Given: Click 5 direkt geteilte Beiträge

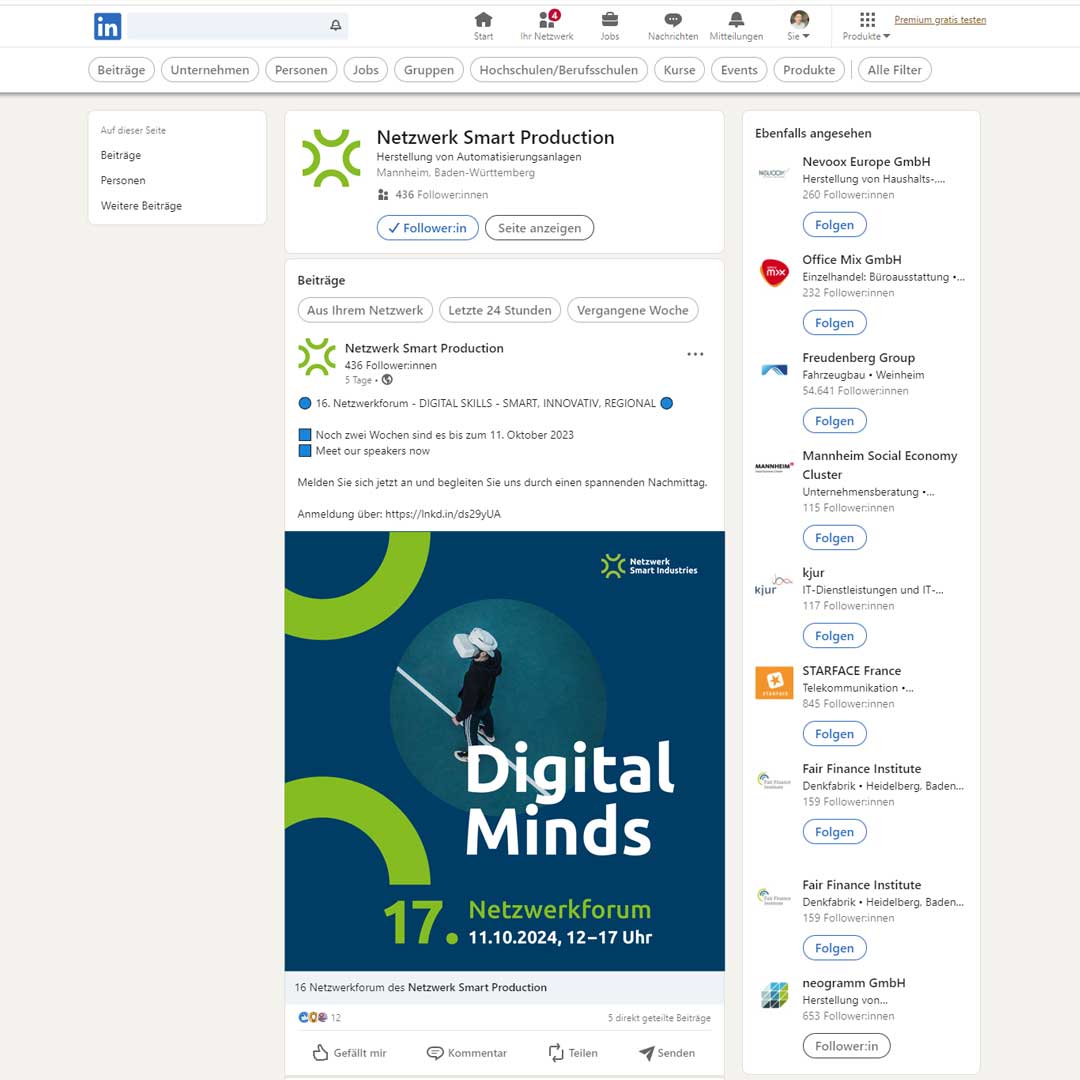Looking at the screenshot, I should (659, 1018).
